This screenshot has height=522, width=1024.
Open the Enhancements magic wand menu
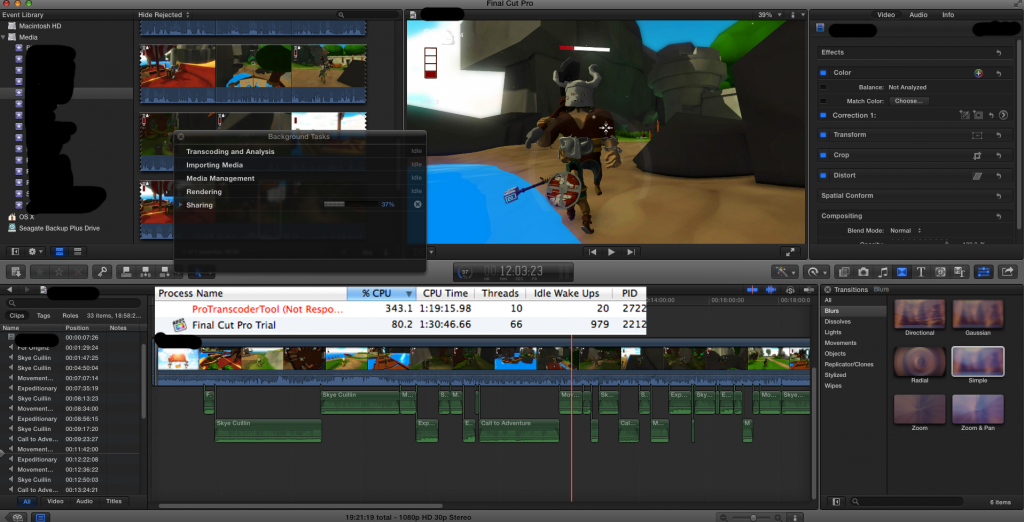click(x=783, y=271)
